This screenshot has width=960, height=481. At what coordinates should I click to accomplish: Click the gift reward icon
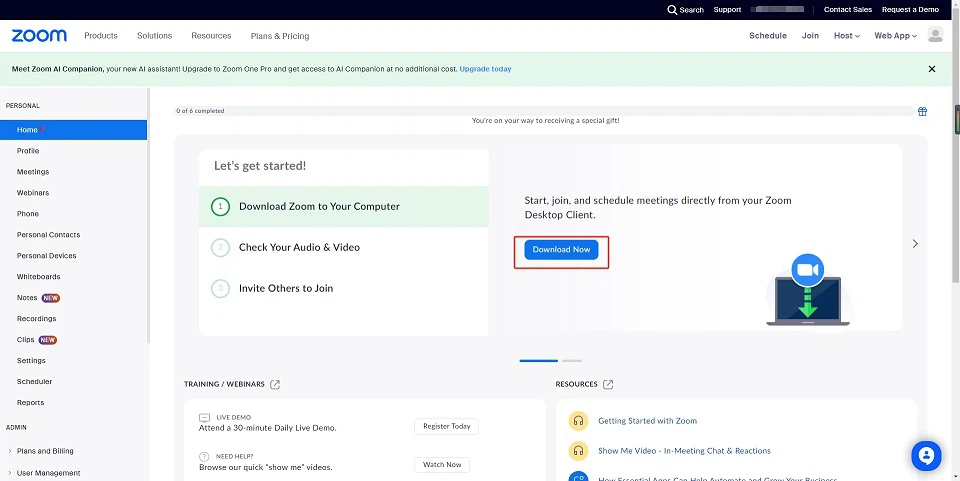(922, 111)
